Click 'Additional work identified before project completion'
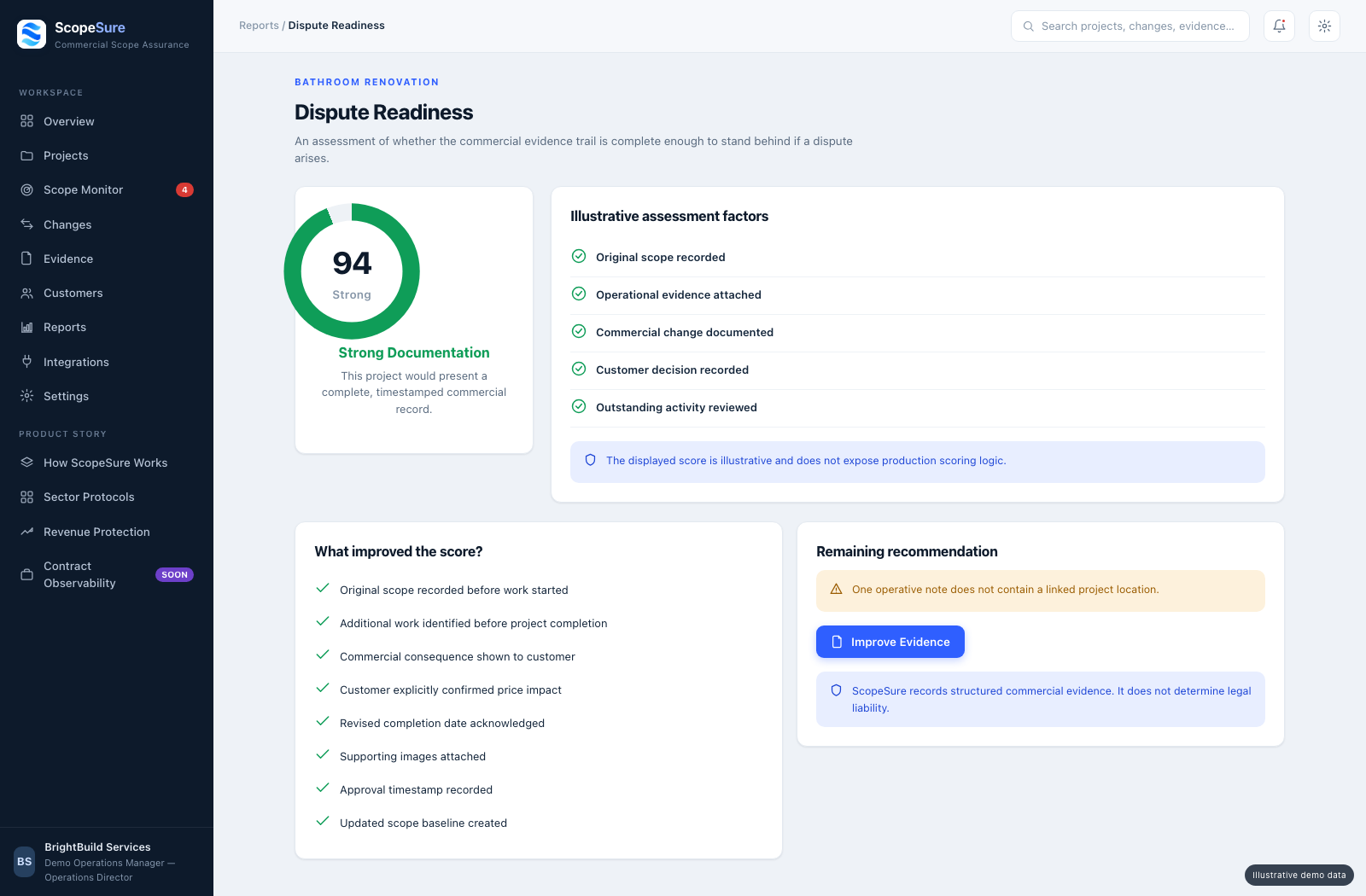The width and height of the screenshot is (1366, 896). (x=474, y=623)
